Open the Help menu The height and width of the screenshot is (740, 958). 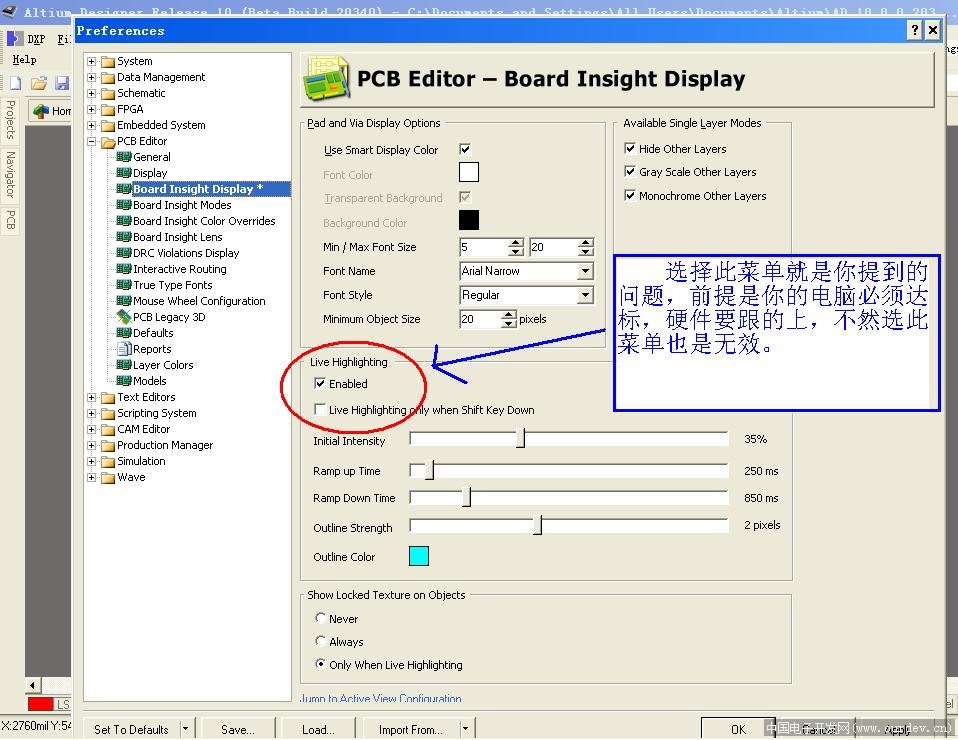tap(24, 60)
